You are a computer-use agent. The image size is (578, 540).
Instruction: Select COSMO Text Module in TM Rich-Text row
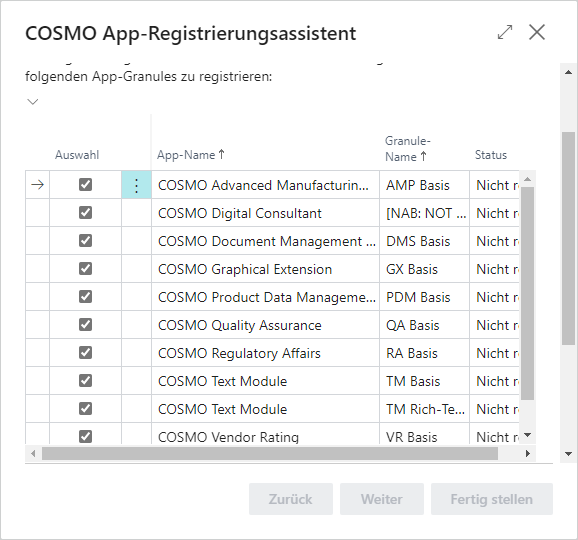[x=265, y=409]
